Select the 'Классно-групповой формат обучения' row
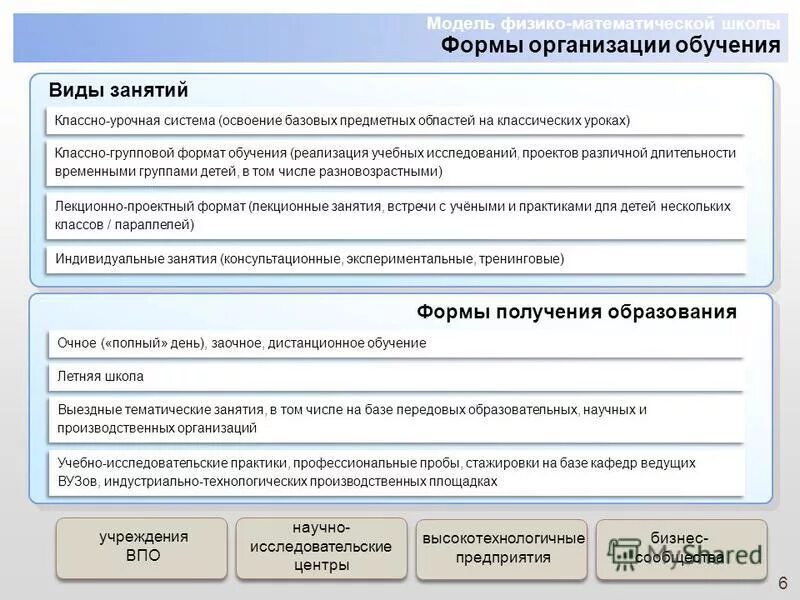Image resolution: width=800 pixels, height=600 pixels. [x=395, y=163]
